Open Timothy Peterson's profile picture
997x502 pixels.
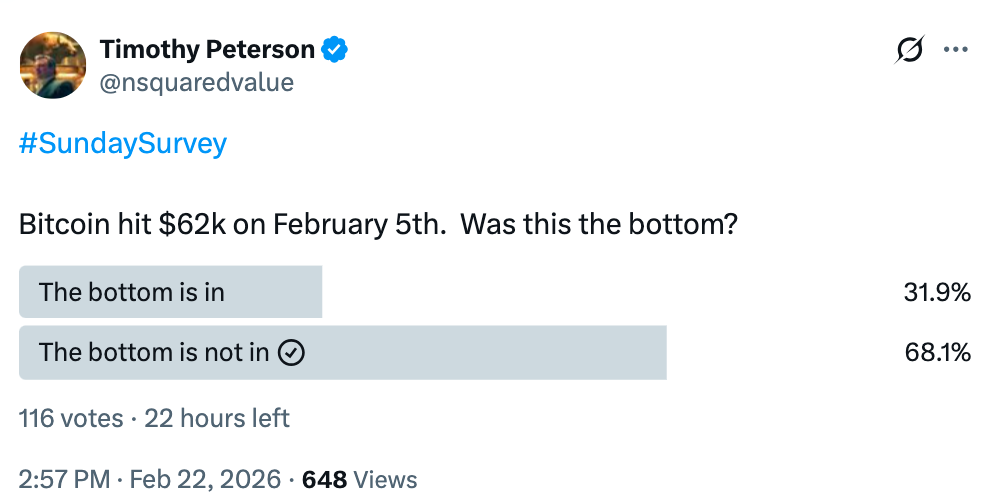(x=52, y=65)
